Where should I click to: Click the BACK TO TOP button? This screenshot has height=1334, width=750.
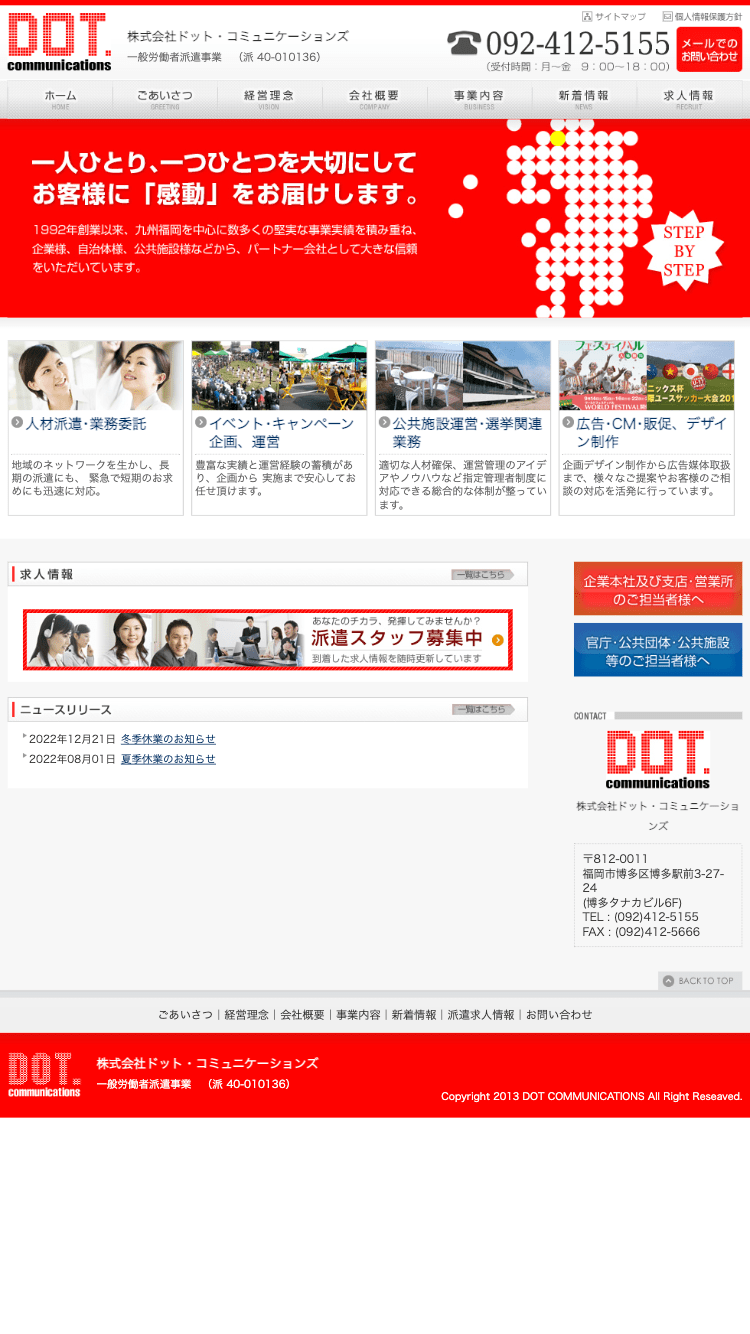click(700, 981)
